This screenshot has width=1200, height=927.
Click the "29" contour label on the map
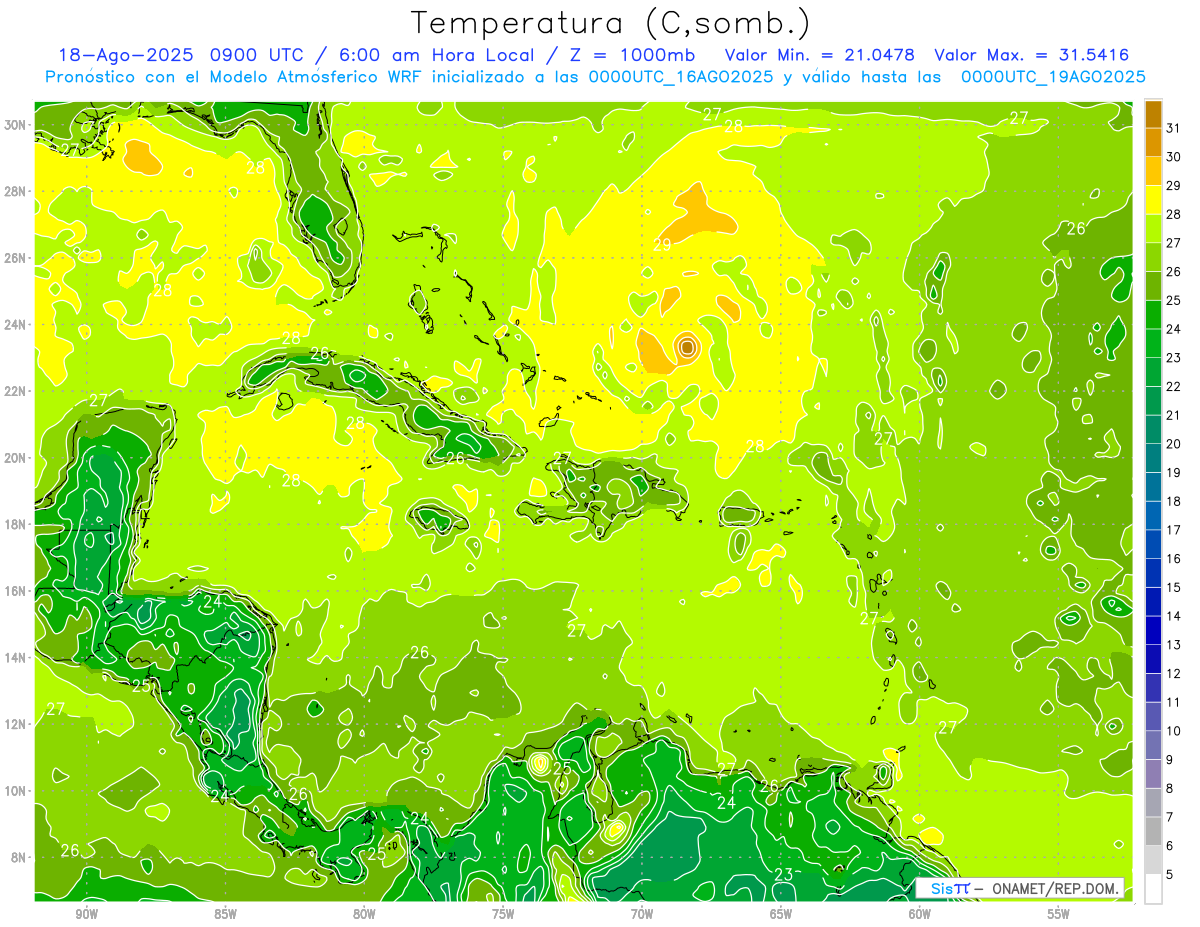[662, 245]
